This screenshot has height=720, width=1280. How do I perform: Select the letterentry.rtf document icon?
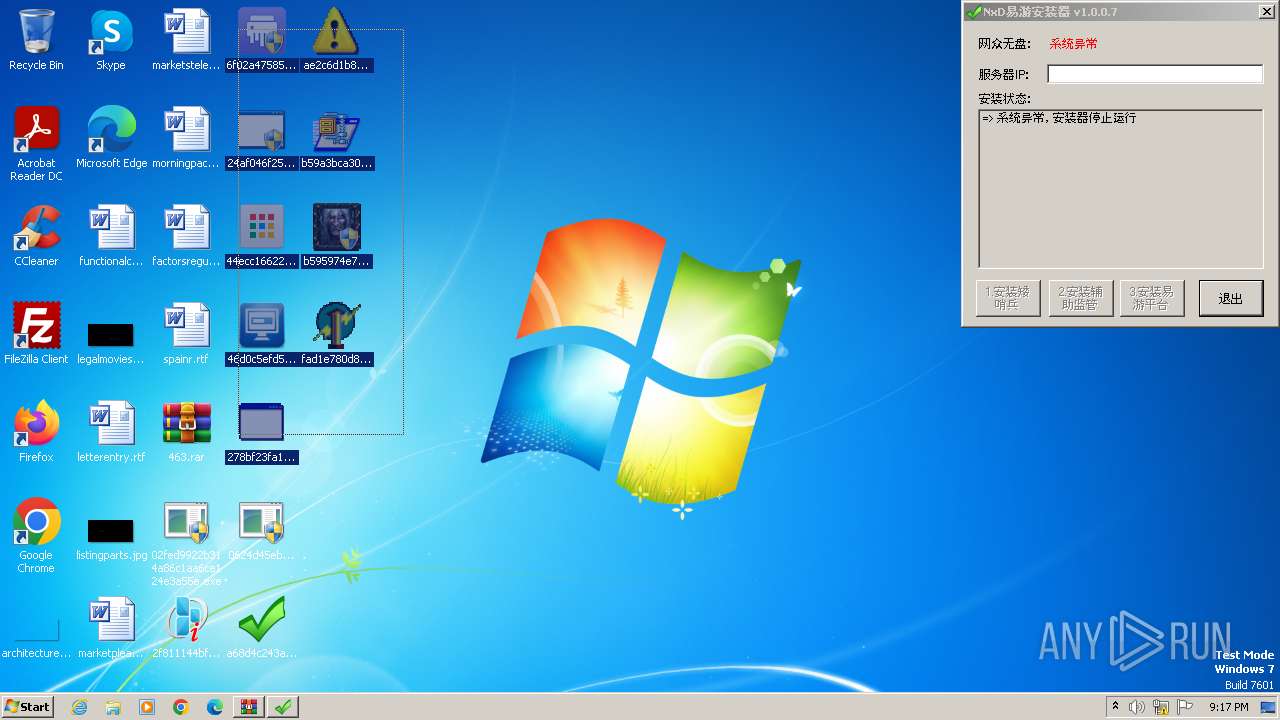pos(111,432)
